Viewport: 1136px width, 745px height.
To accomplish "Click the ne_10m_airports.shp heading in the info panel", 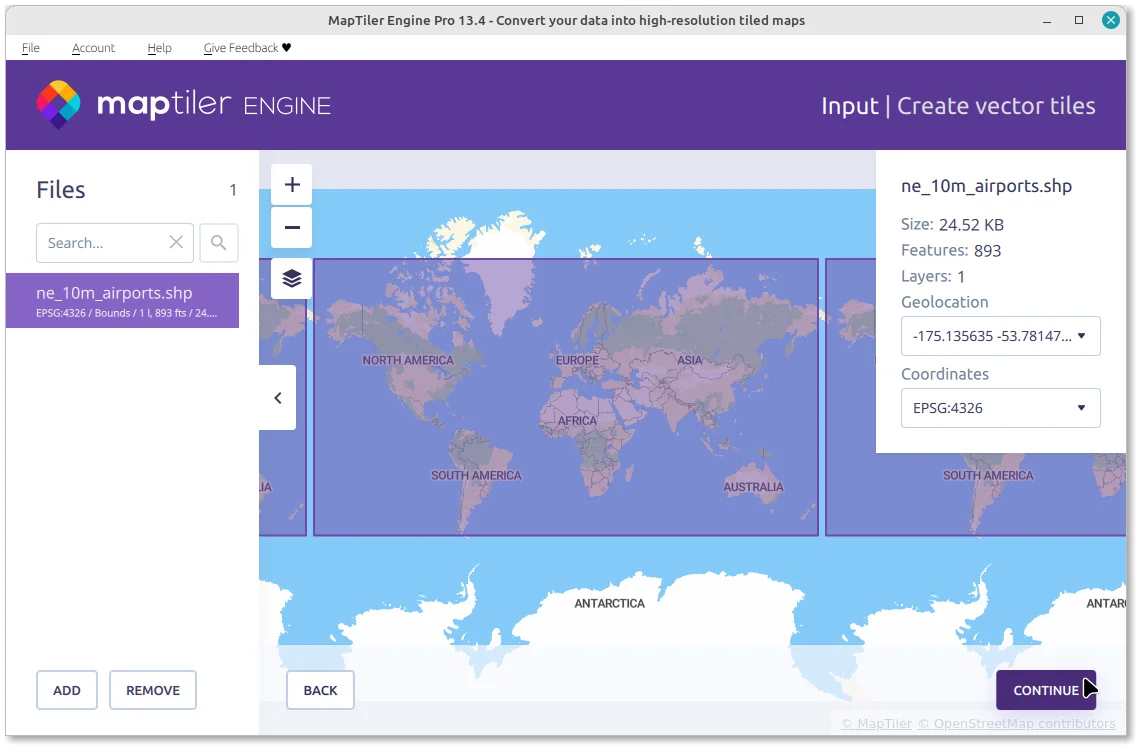I will pos(986,186).
